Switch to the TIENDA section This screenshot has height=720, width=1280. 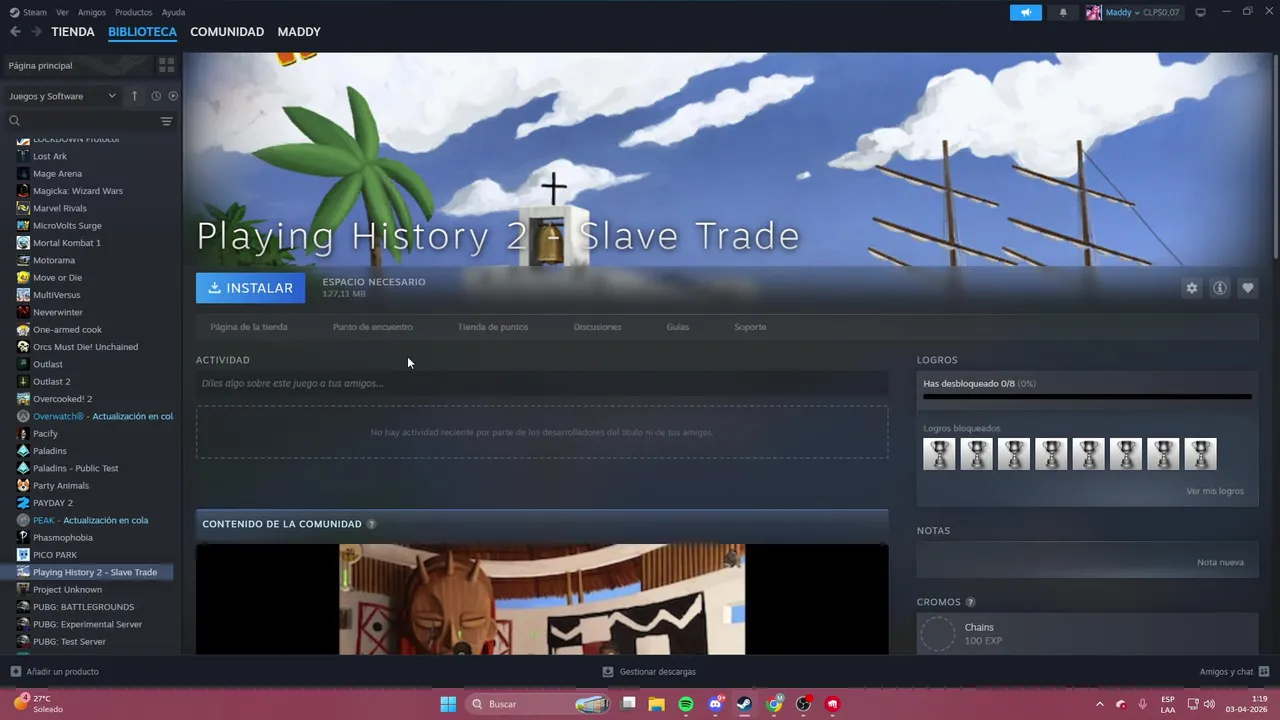[x=73, y=32]
